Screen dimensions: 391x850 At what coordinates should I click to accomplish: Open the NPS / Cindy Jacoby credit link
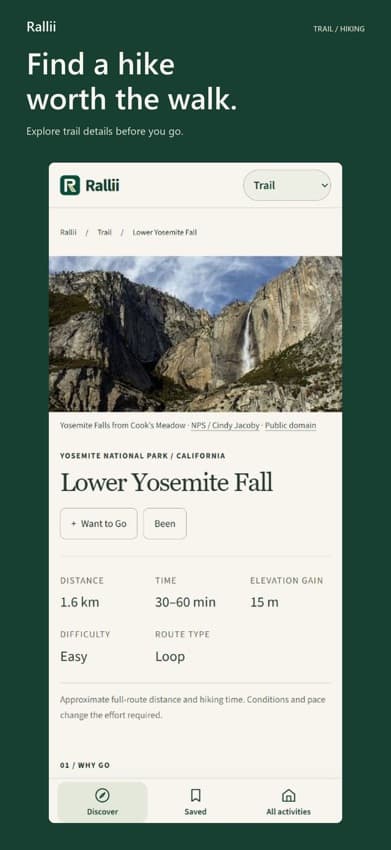(x=225, y=426)
